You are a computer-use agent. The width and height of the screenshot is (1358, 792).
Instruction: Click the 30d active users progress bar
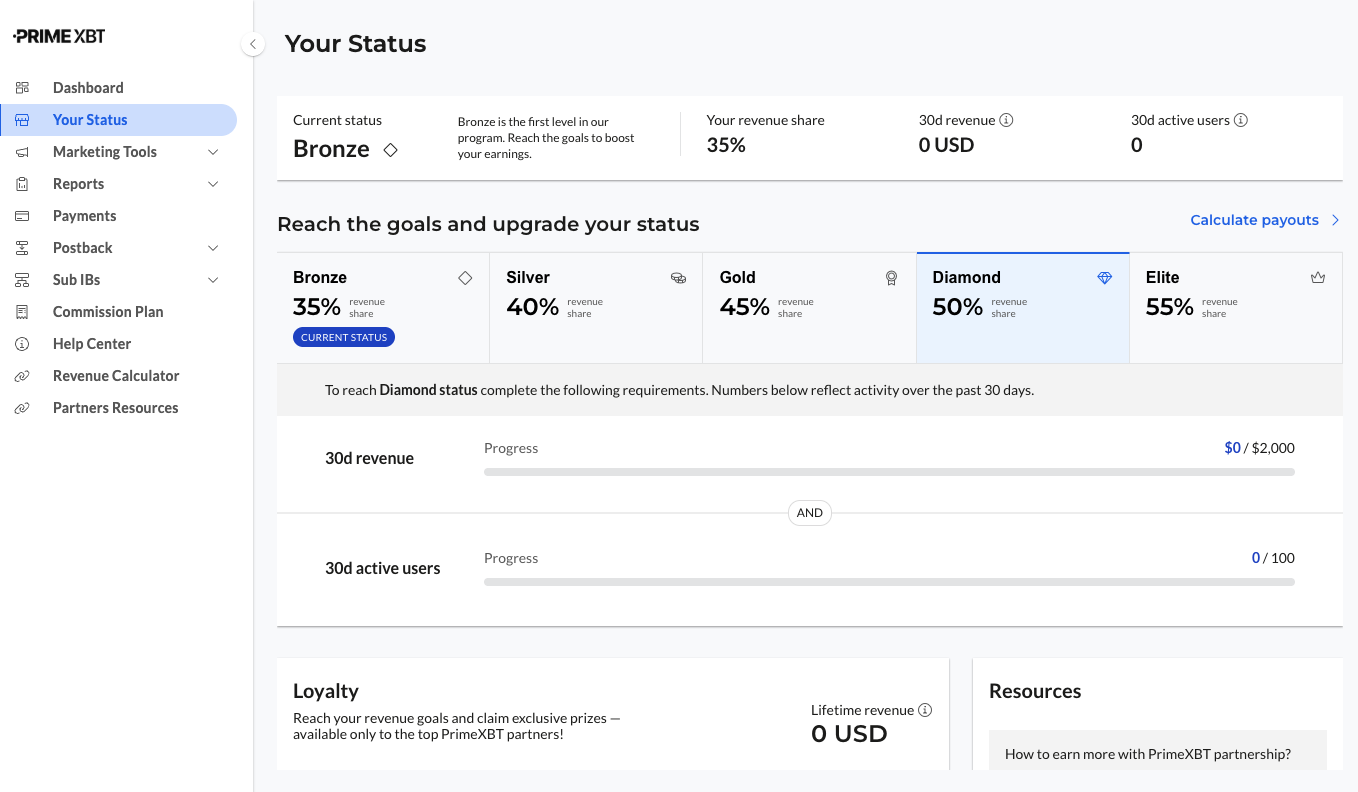point(889,582)
